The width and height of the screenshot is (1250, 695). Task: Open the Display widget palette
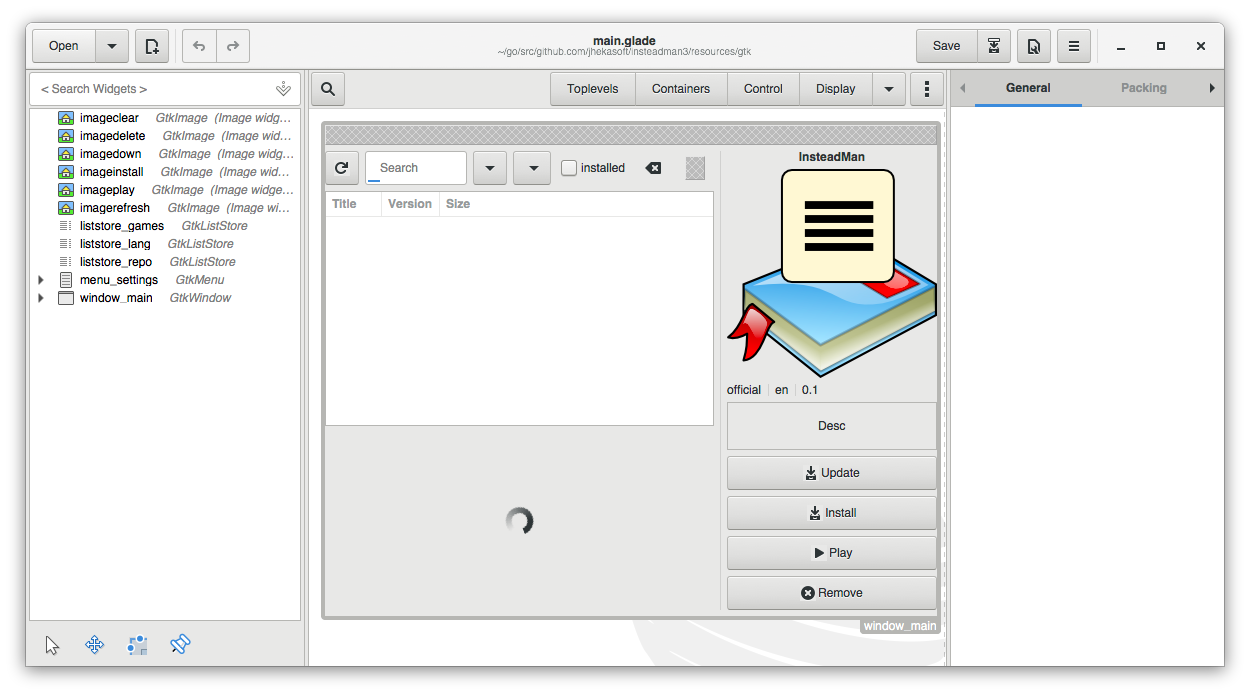point(836,88)
